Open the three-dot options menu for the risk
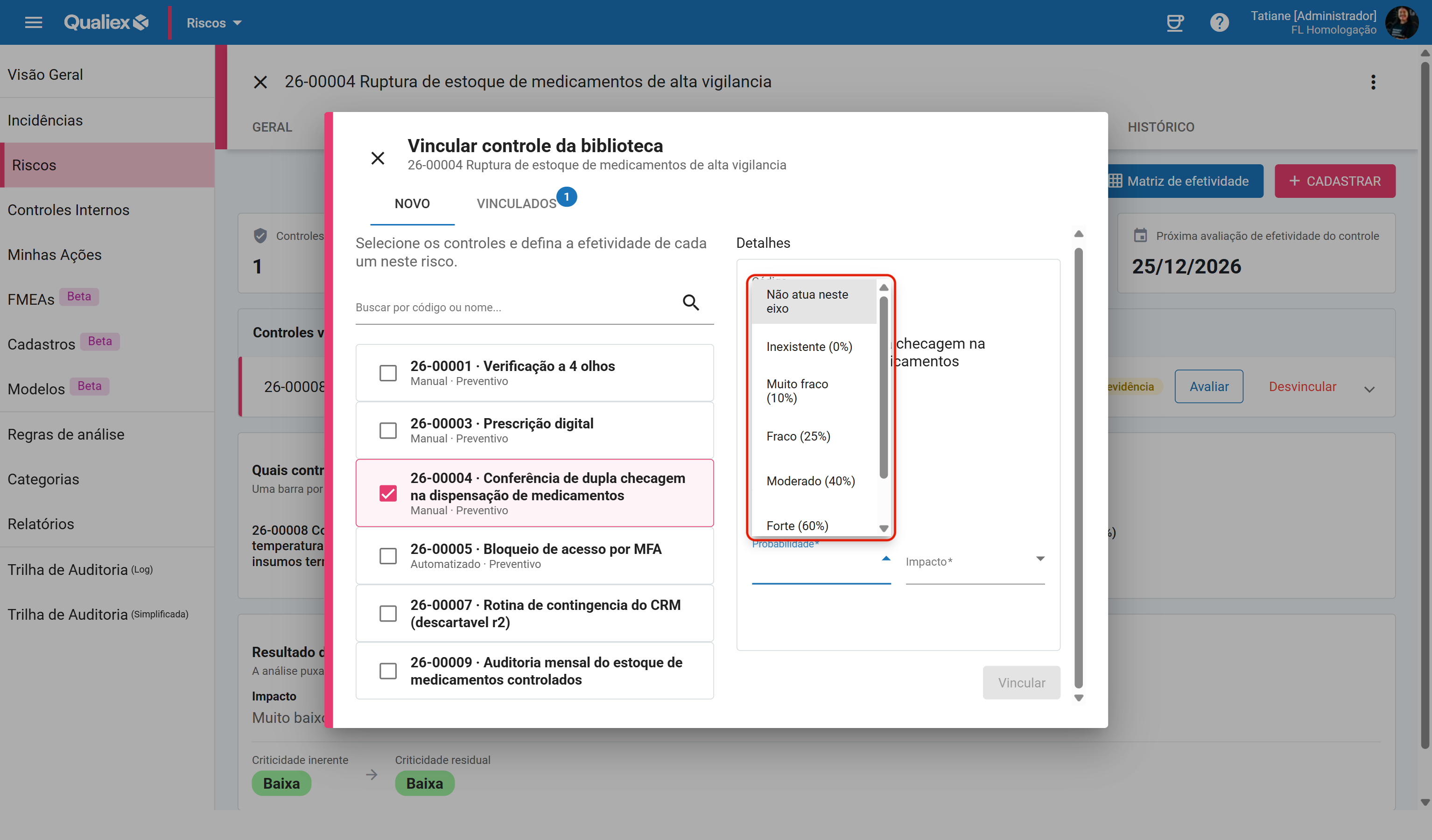This screenshot has width=1432, height=840. (x=1373, y=83)
